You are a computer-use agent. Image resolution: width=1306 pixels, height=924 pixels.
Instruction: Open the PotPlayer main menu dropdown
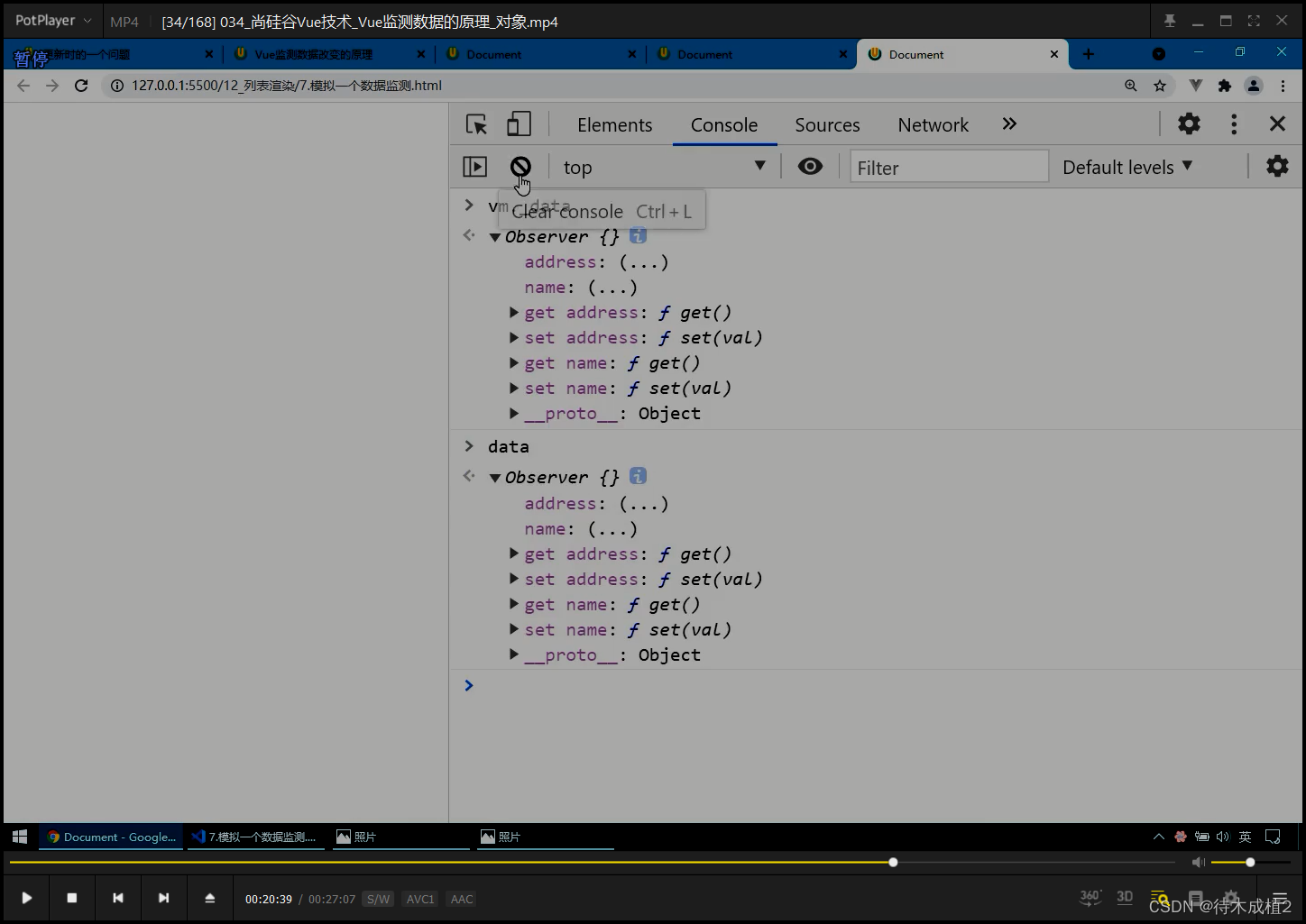click(52, 20)
